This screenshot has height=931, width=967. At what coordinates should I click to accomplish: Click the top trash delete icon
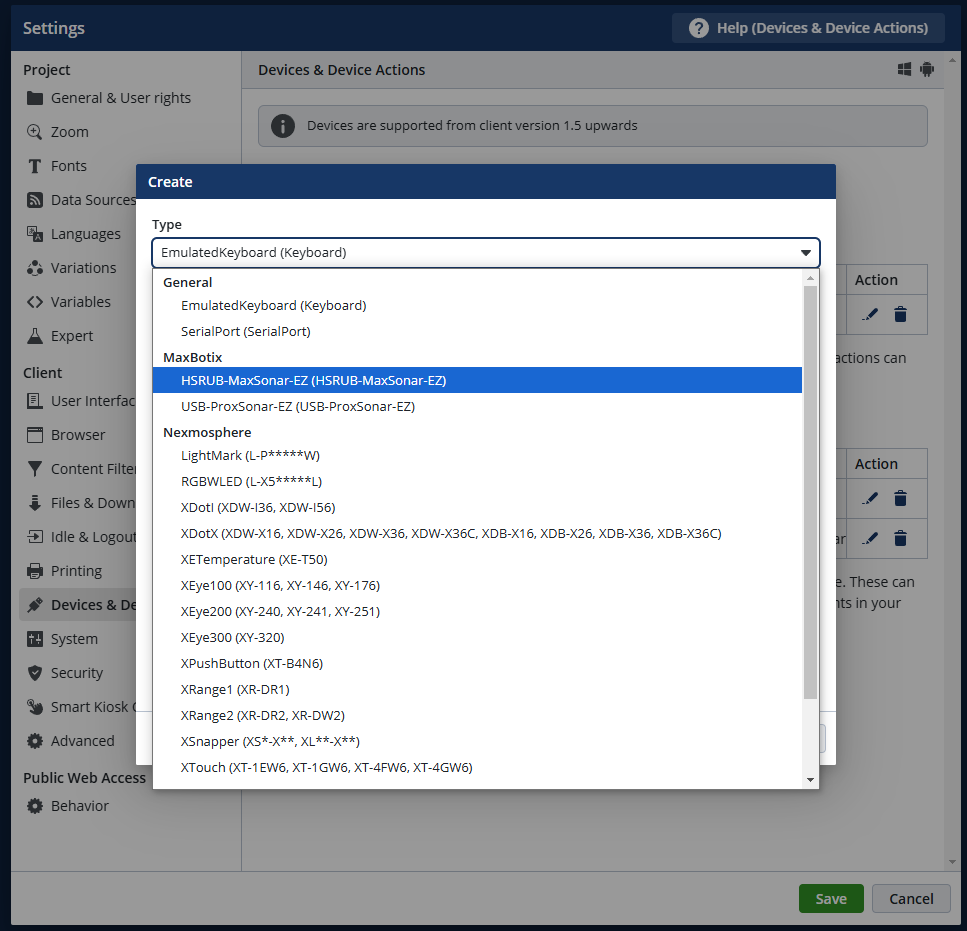pyautogui.click(x=900, y=314)
